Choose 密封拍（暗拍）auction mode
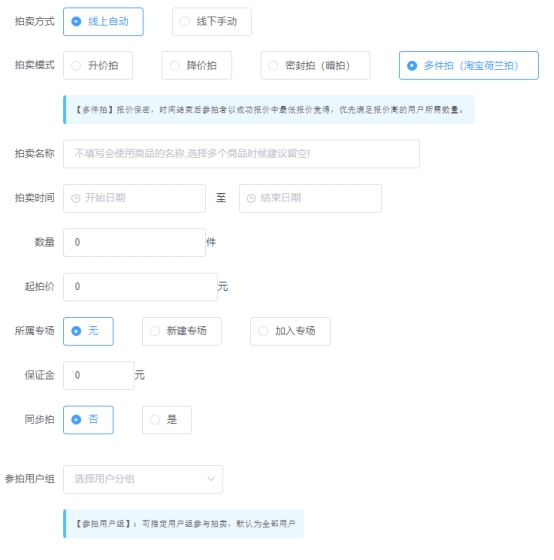554x560 pixels. tap(315, 66)
